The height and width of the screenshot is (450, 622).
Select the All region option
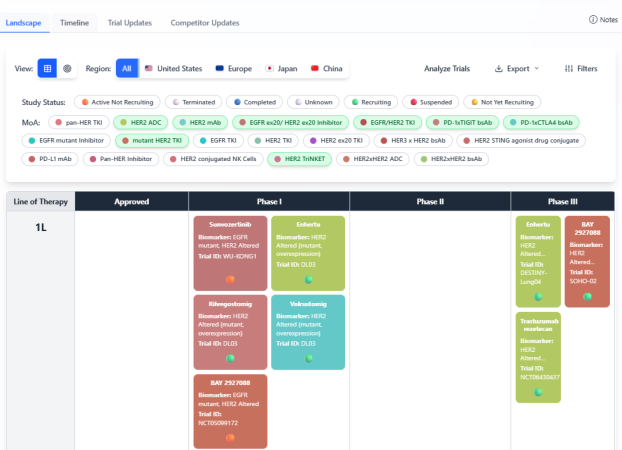(x=126, y=69)
